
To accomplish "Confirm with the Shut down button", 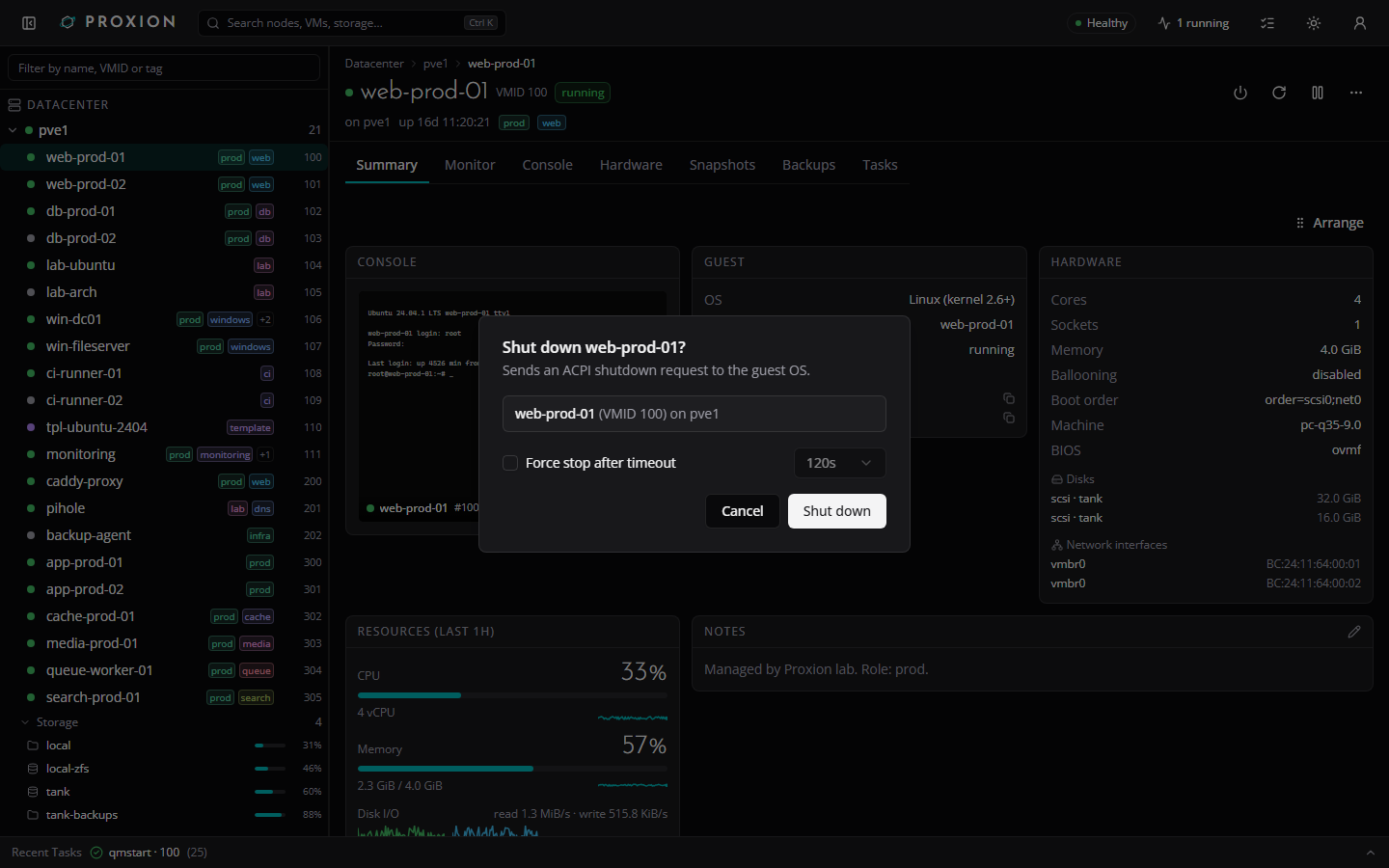I will pyautogui.click(x=837, y=511).
